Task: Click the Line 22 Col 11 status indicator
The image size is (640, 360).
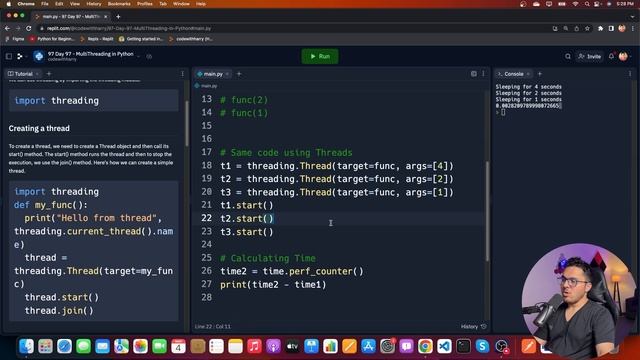Action: (213, 327)
